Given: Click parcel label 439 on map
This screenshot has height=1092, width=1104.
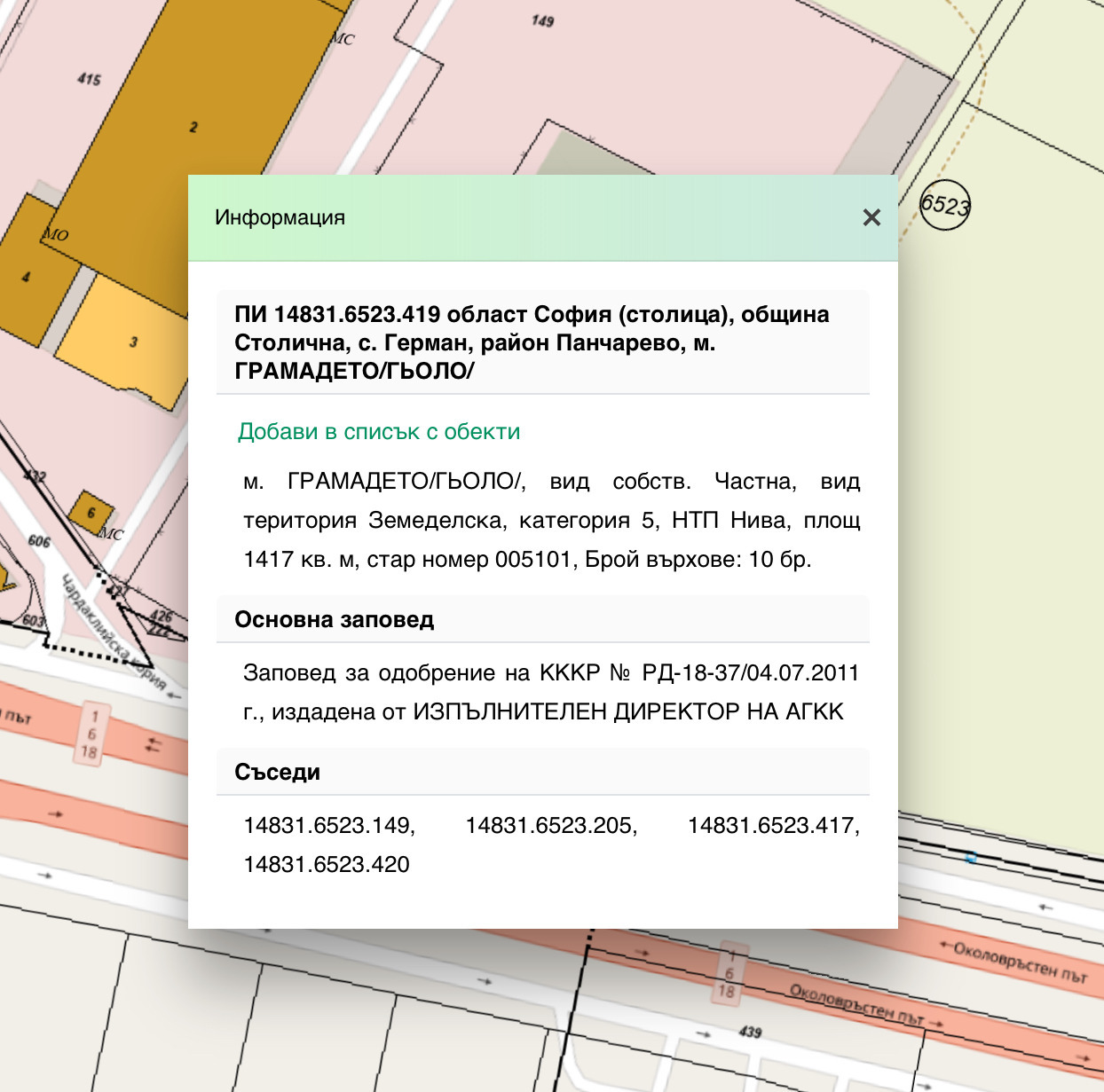Looking at the screenshot, I should pyautogui.click(x=750, y=1032).
